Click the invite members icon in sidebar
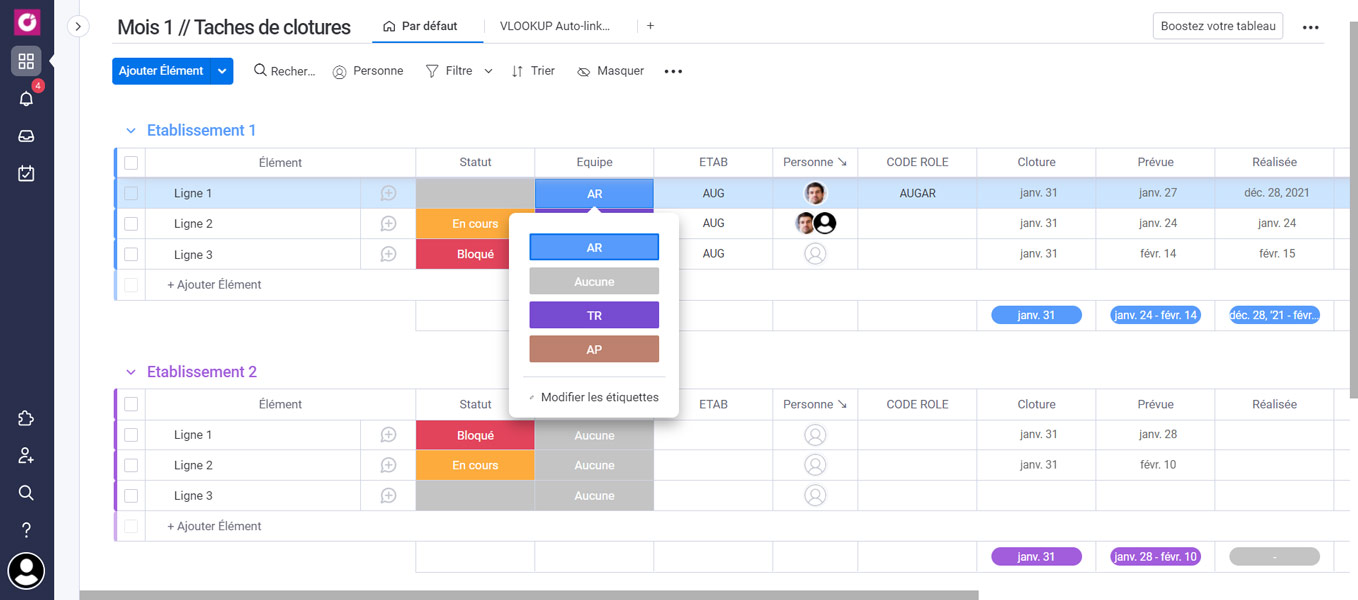The width and height of the screenshot is (1358, 600). coord(26,455)
